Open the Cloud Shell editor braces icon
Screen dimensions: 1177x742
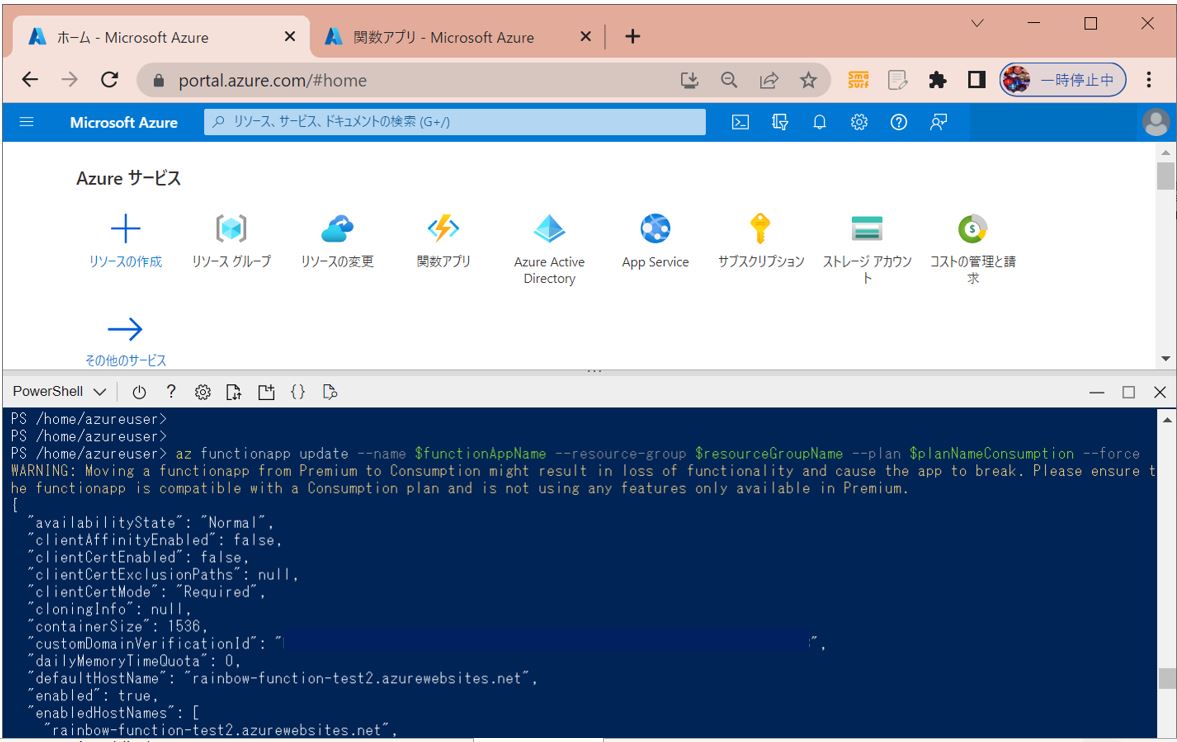[x=297, y=392]
